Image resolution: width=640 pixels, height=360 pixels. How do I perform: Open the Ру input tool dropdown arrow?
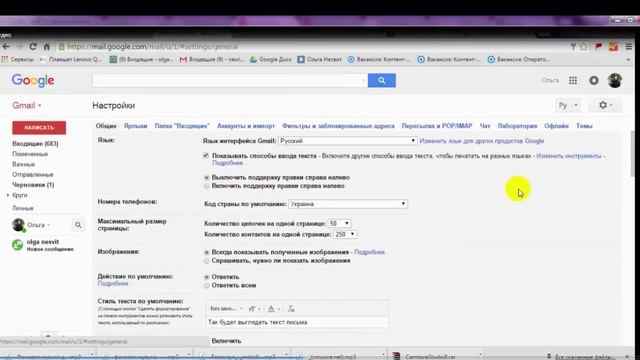click(x=576, y=105)
